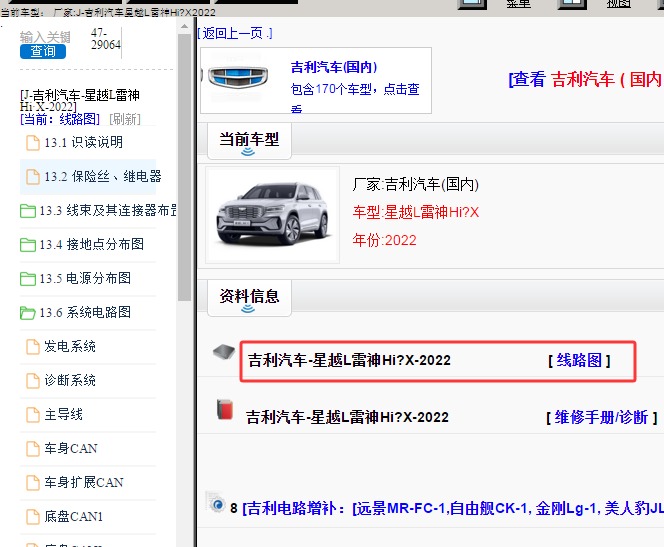Viewport: 664px width, 547px height.
Task: Click the page icon beside 发电系统
Action: point(33,347)
